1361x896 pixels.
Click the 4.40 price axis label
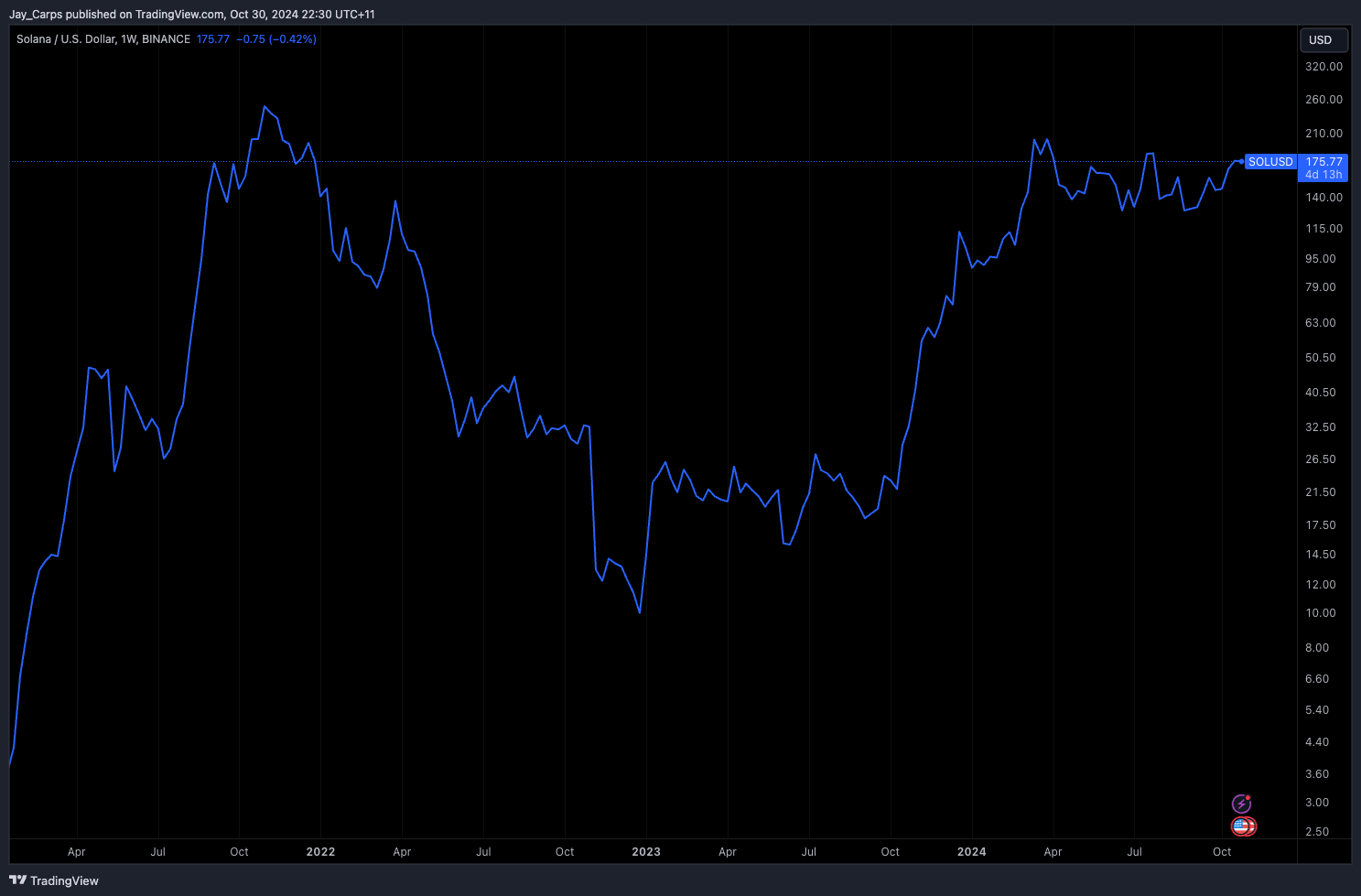click(x=1317, y=742)
